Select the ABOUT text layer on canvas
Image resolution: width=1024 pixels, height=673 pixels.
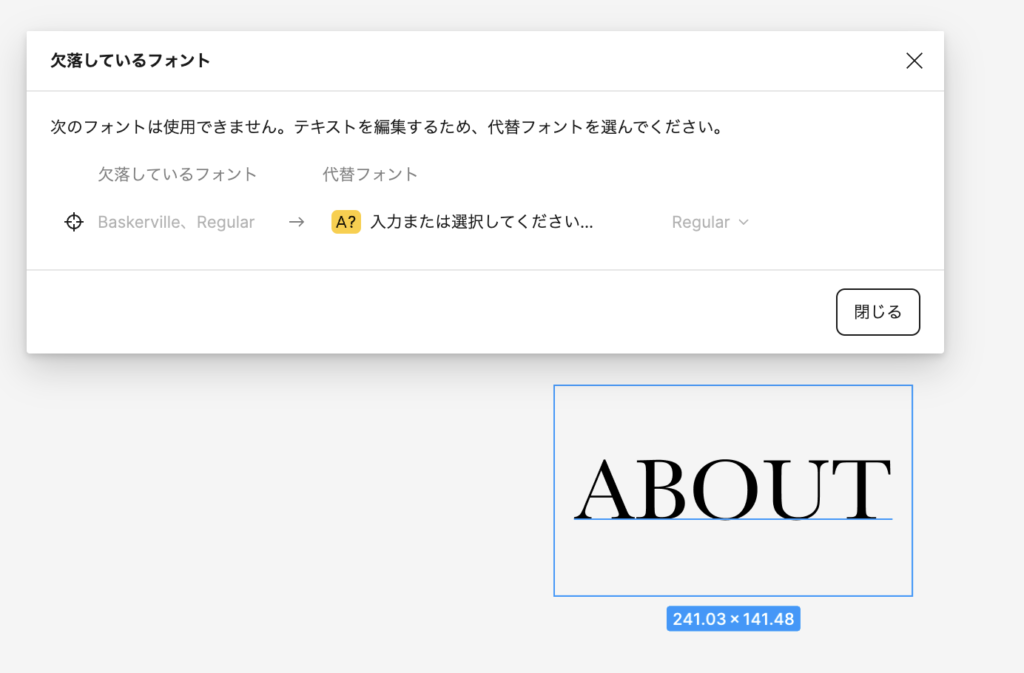click(x=732, y=488)
